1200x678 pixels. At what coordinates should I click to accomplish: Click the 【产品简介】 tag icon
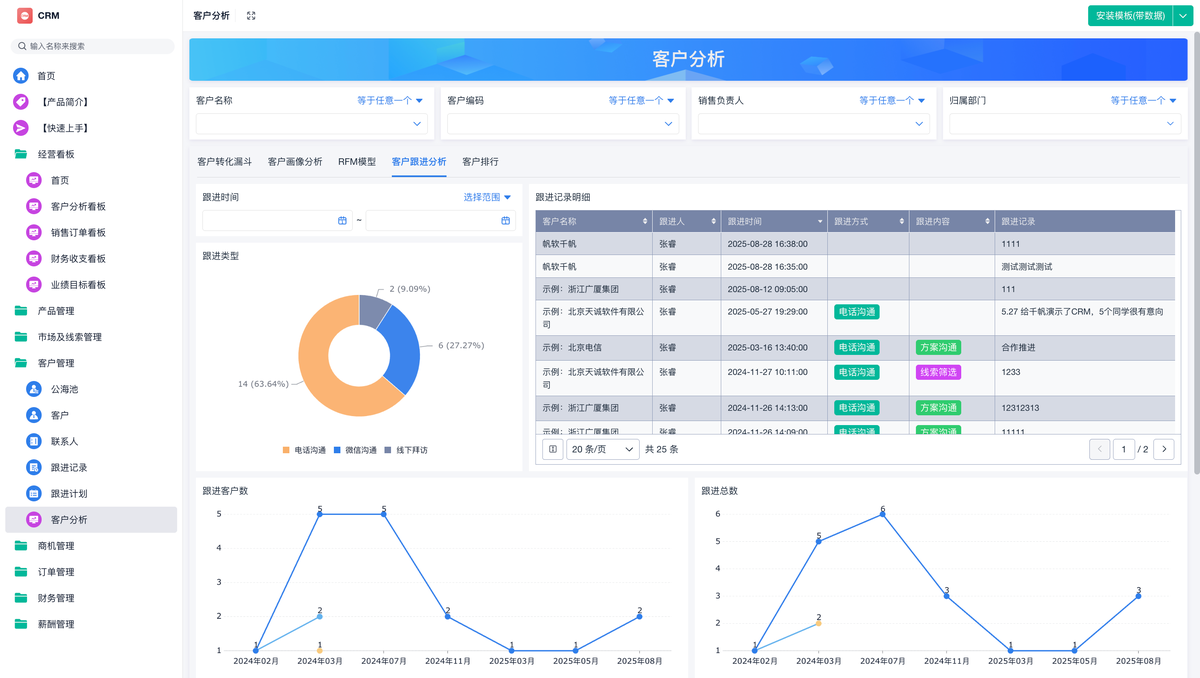pos(21,102)
